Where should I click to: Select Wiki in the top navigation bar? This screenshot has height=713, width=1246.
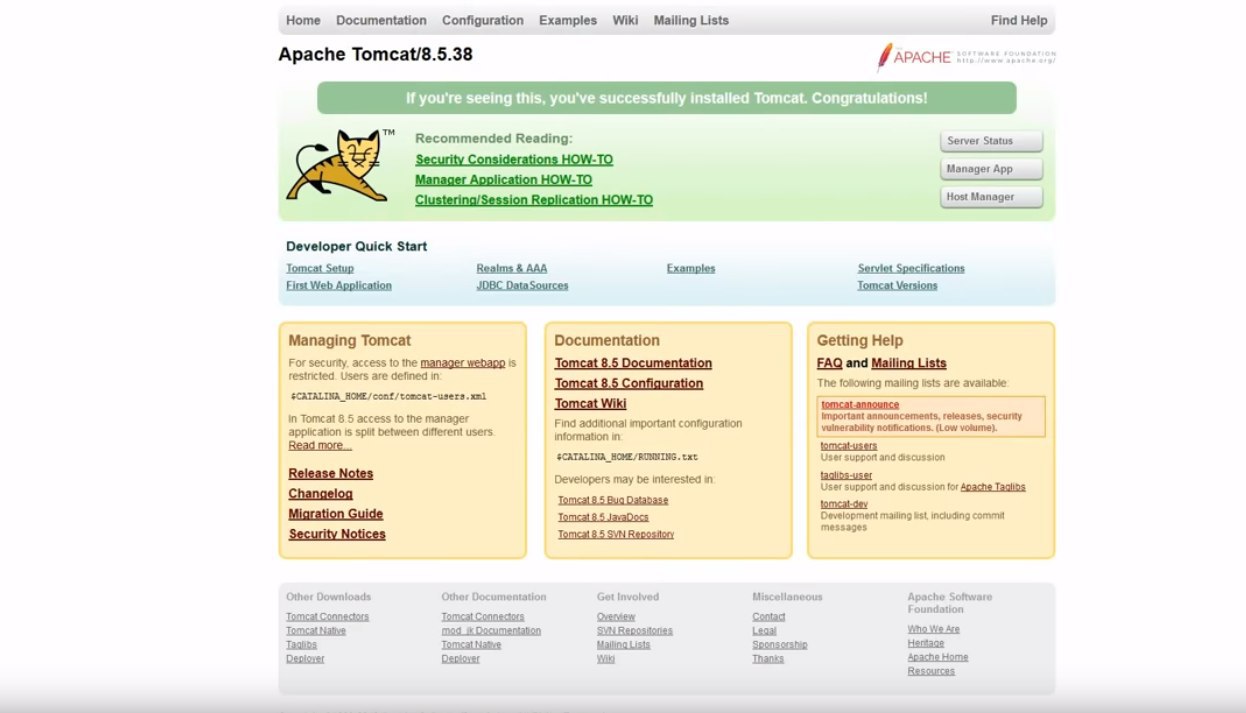point(625,20)
